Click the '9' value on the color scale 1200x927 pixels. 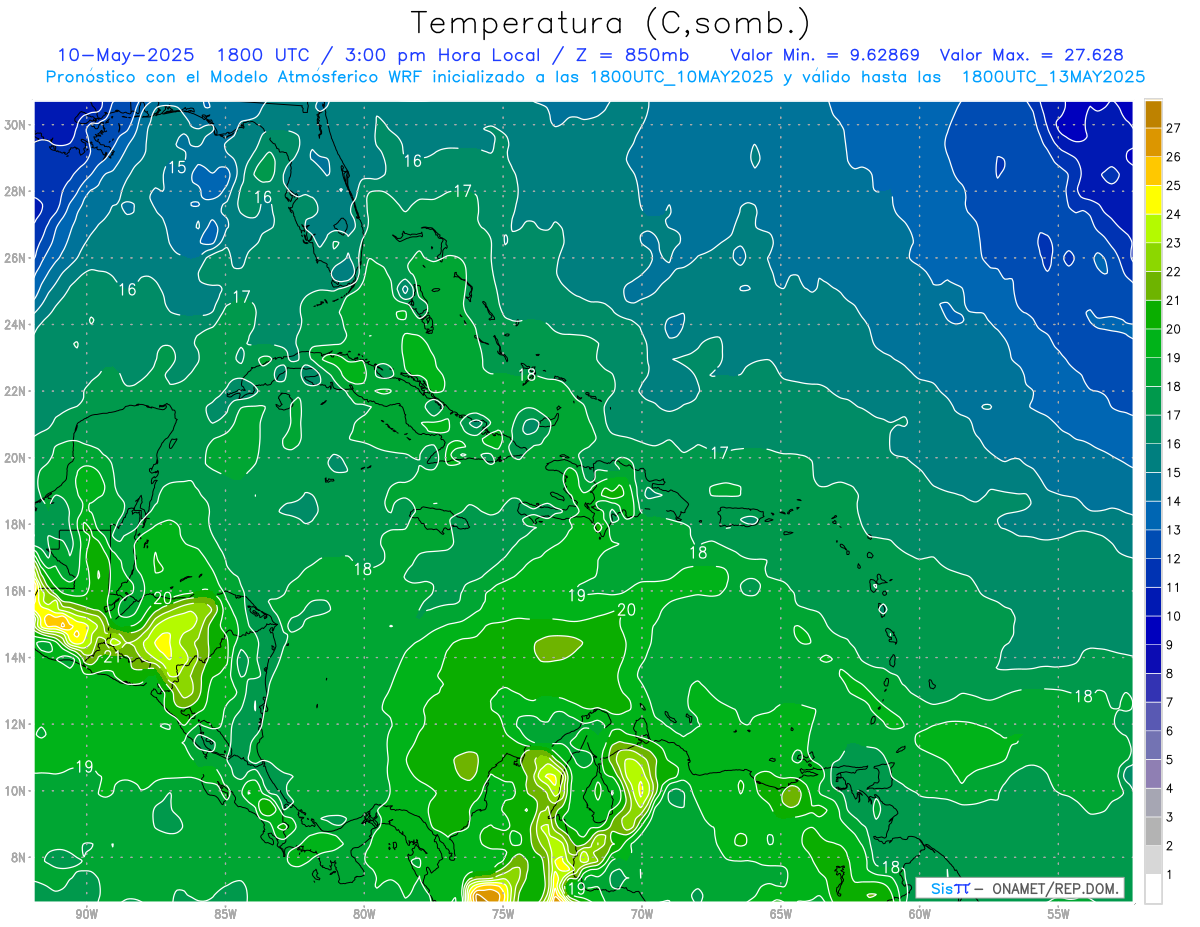pos(1170,645)
